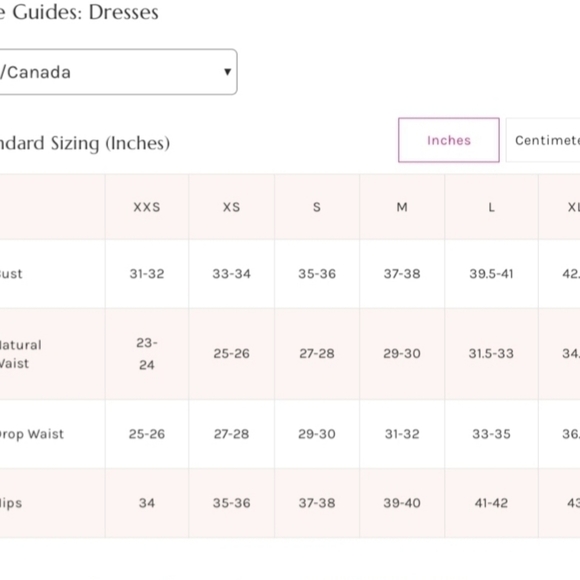Click the 25-26 natural waist XS cell
The image size is (580, 580).
[x=232, y=354]
